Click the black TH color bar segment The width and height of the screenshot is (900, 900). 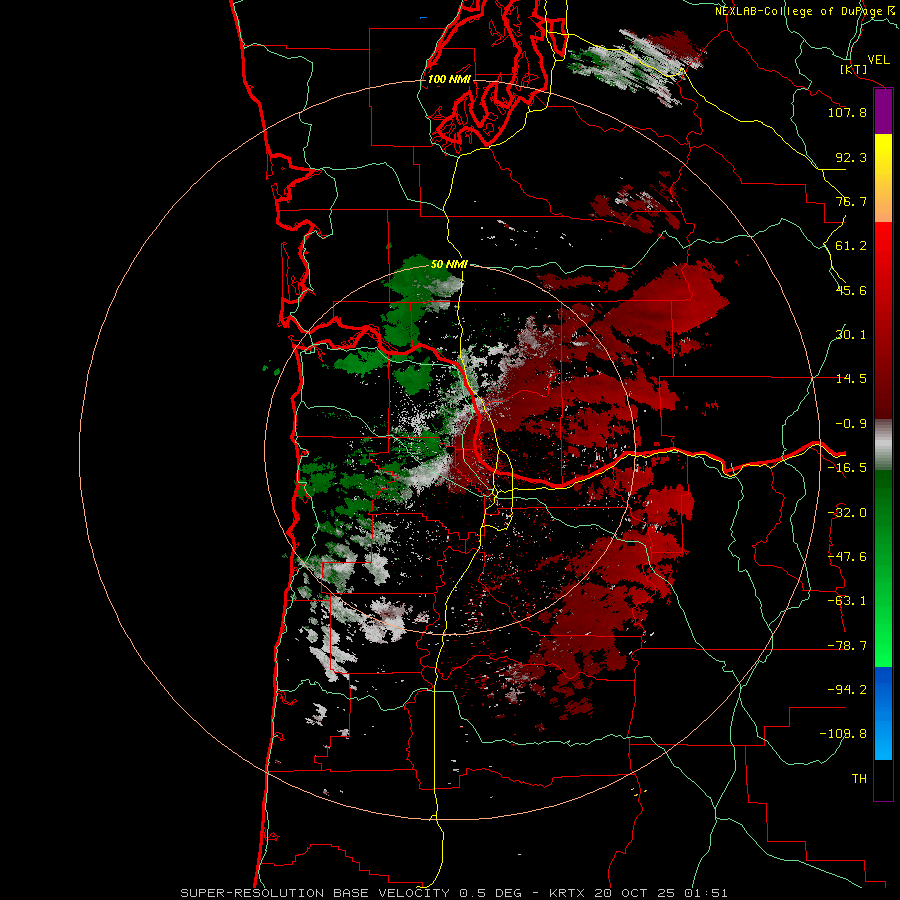pos(883,780)
